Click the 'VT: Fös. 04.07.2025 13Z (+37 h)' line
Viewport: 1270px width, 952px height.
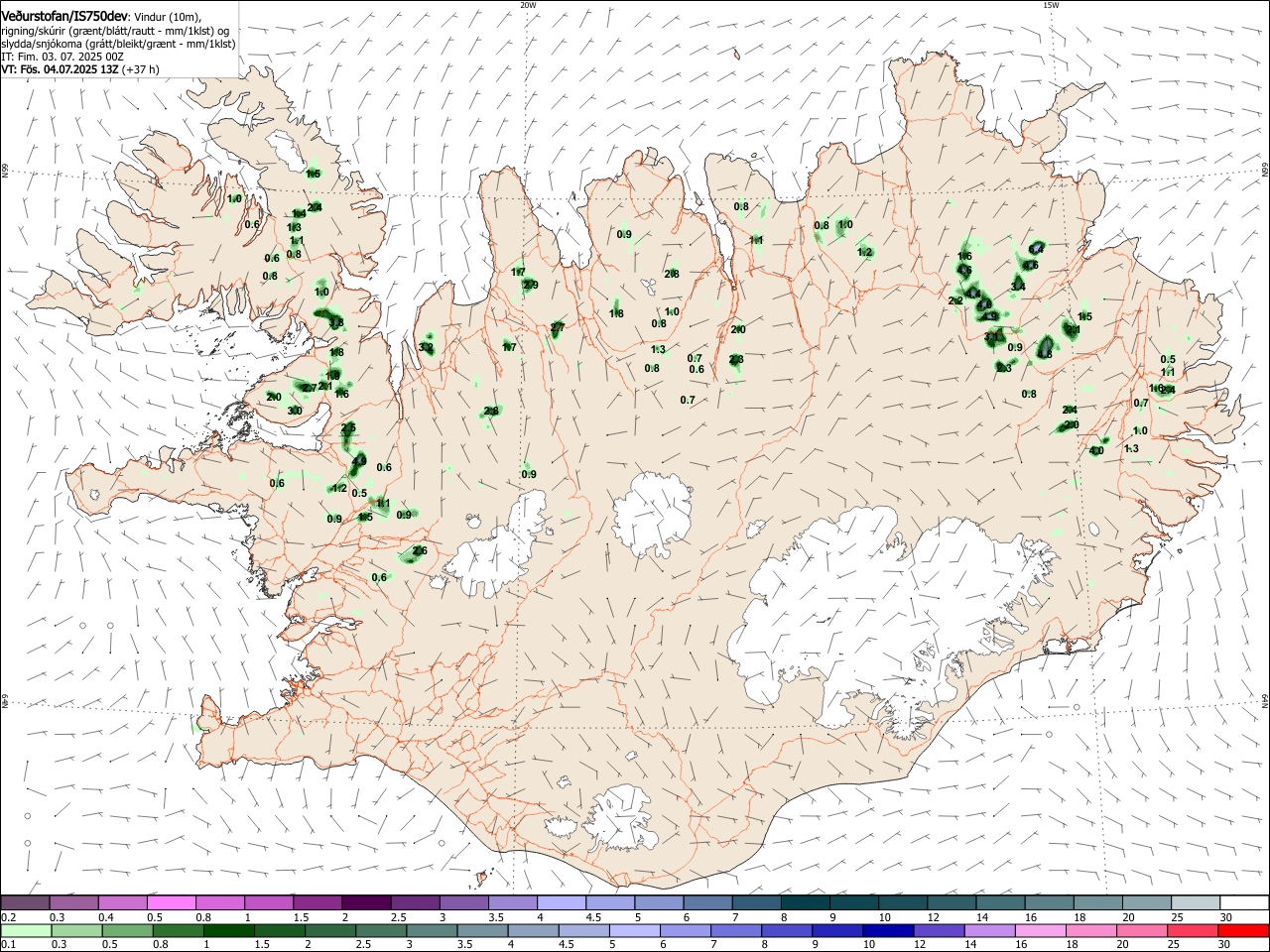click(x=80, y=69)
